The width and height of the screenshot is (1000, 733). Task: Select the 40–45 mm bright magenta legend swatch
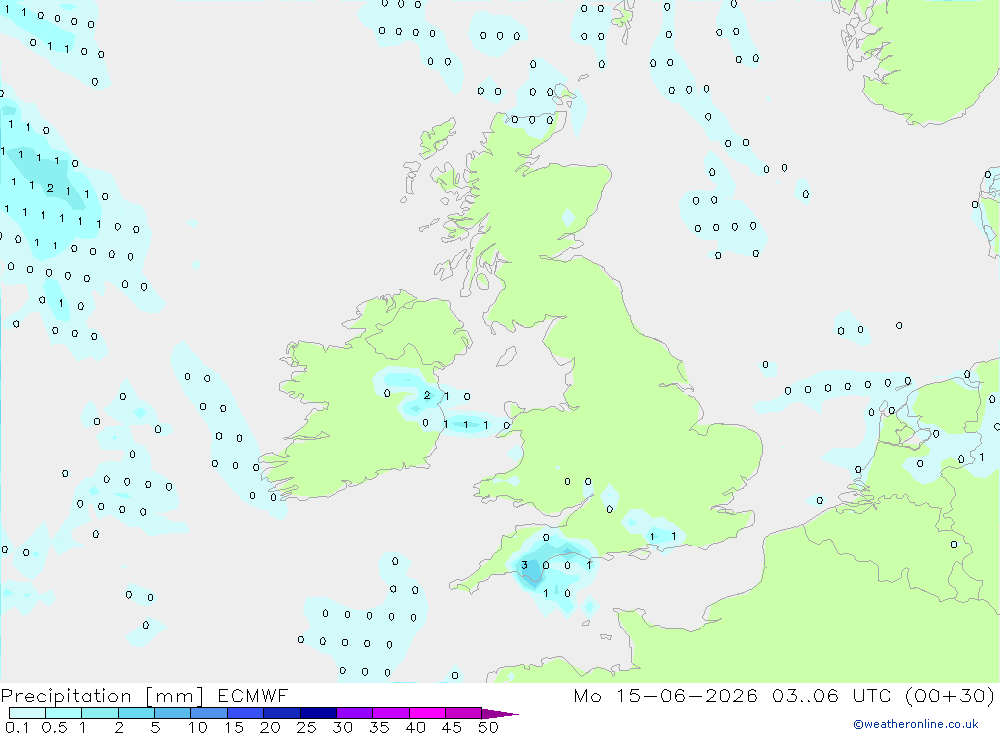(x=427, y=713)
